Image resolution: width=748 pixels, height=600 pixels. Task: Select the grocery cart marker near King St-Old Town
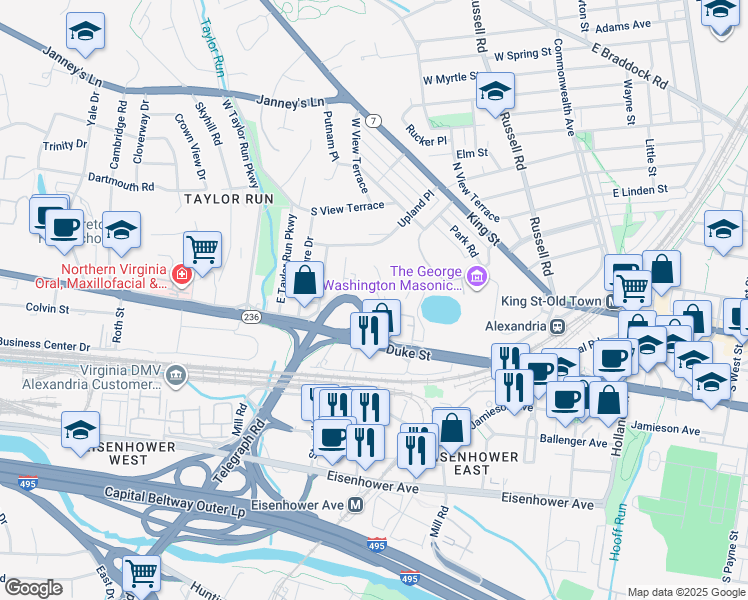(x=633, y=291)
